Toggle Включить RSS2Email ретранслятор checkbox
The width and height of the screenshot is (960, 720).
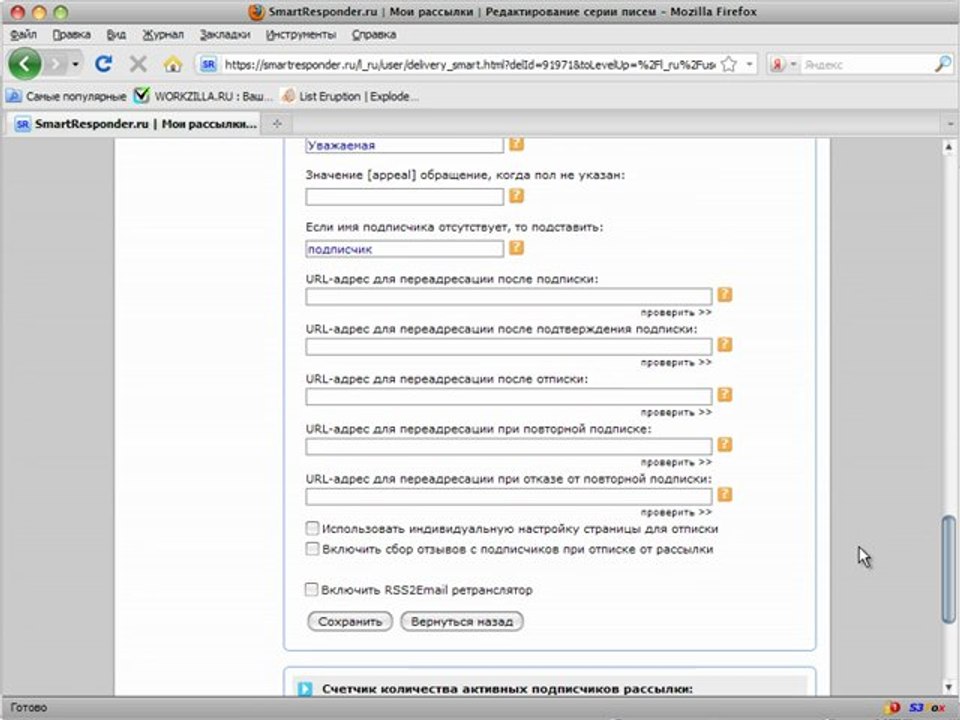pos(312,589)
